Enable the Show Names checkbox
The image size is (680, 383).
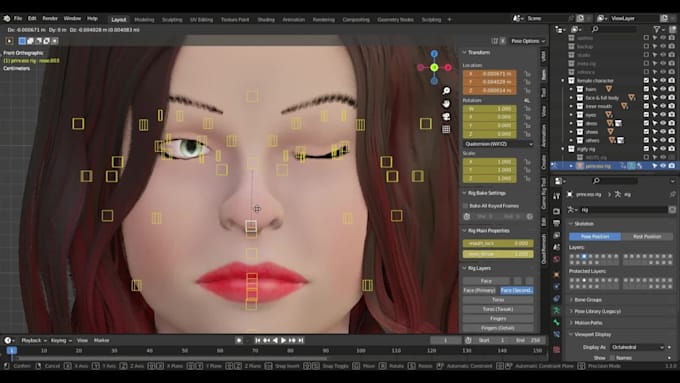coord(612,358)
